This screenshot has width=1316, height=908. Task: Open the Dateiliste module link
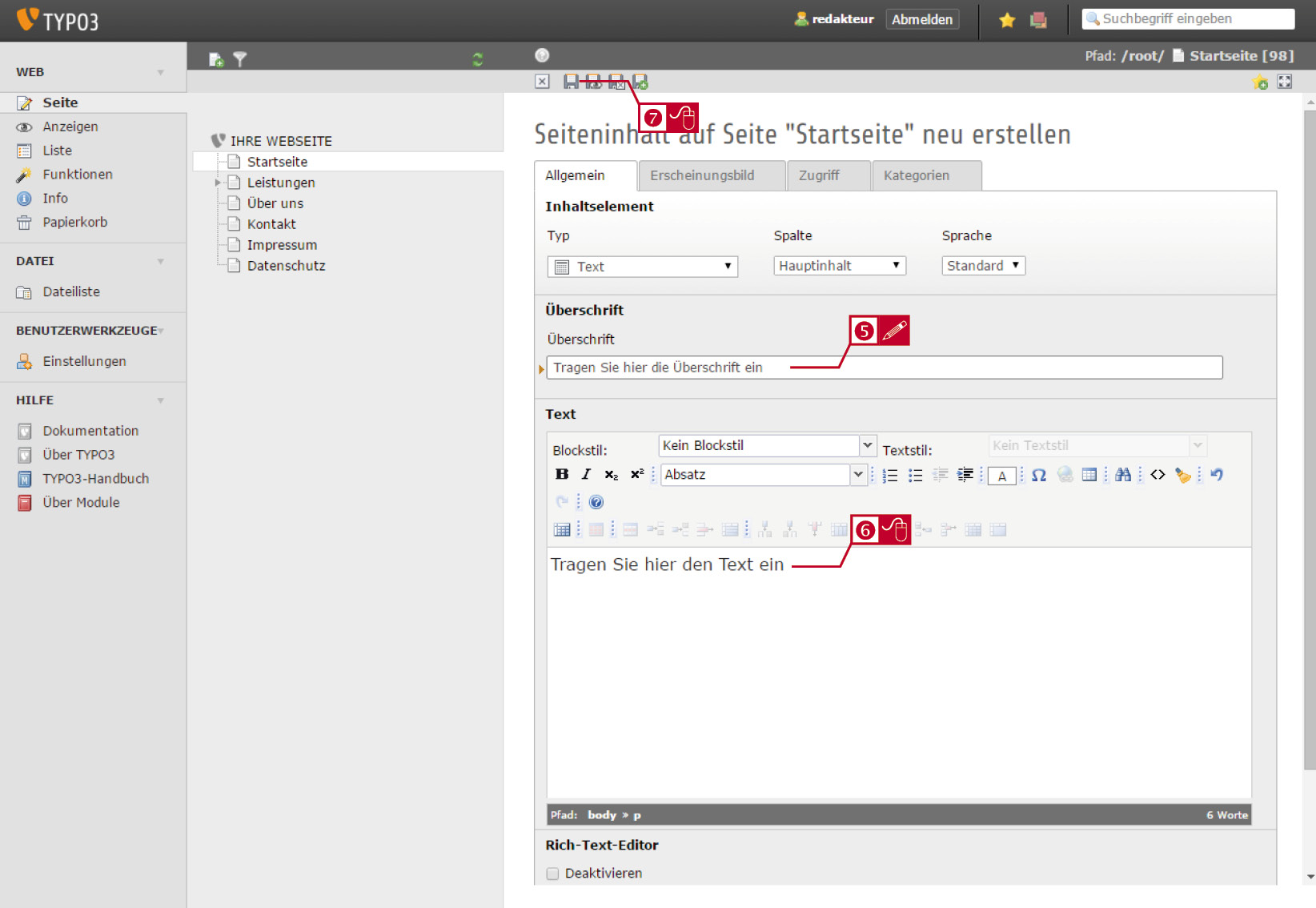tap(71, 292)
